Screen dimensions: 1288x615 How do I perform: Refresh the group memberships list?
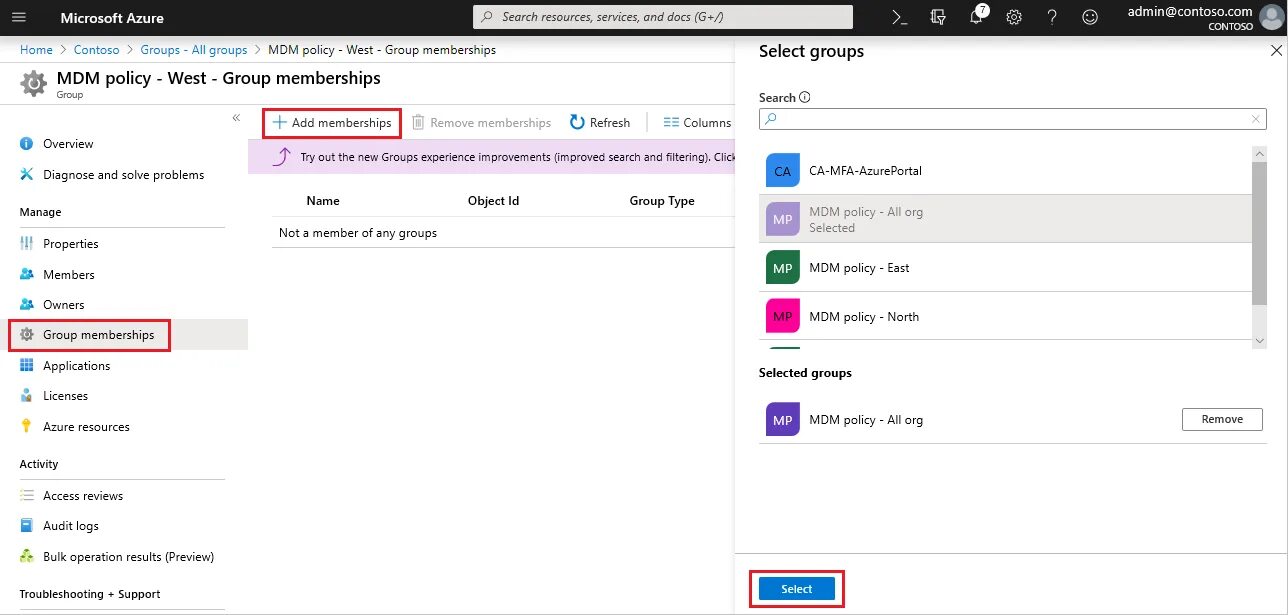600,123
